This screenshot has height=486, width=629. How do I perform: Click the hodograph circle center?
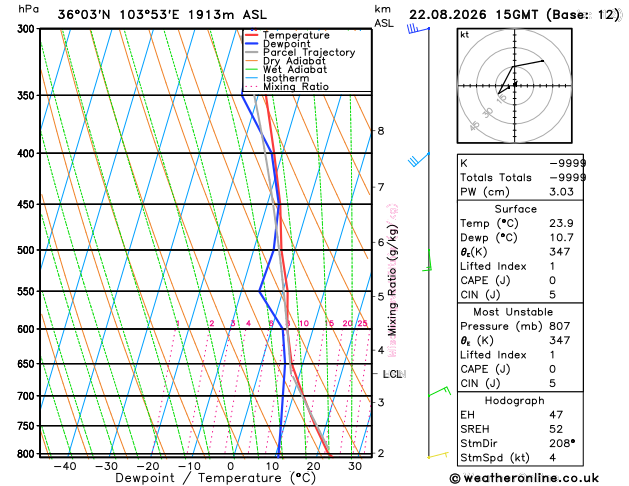[x=515, y=85]
